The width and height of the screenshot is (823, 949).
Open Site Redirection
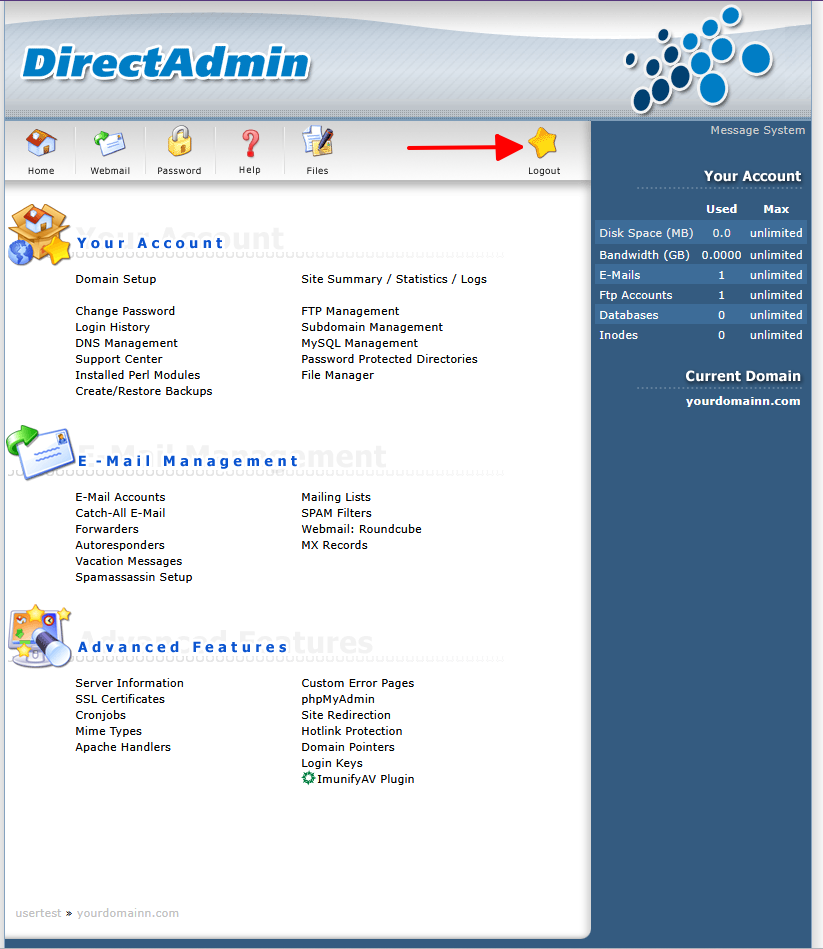tap(346, 715)
